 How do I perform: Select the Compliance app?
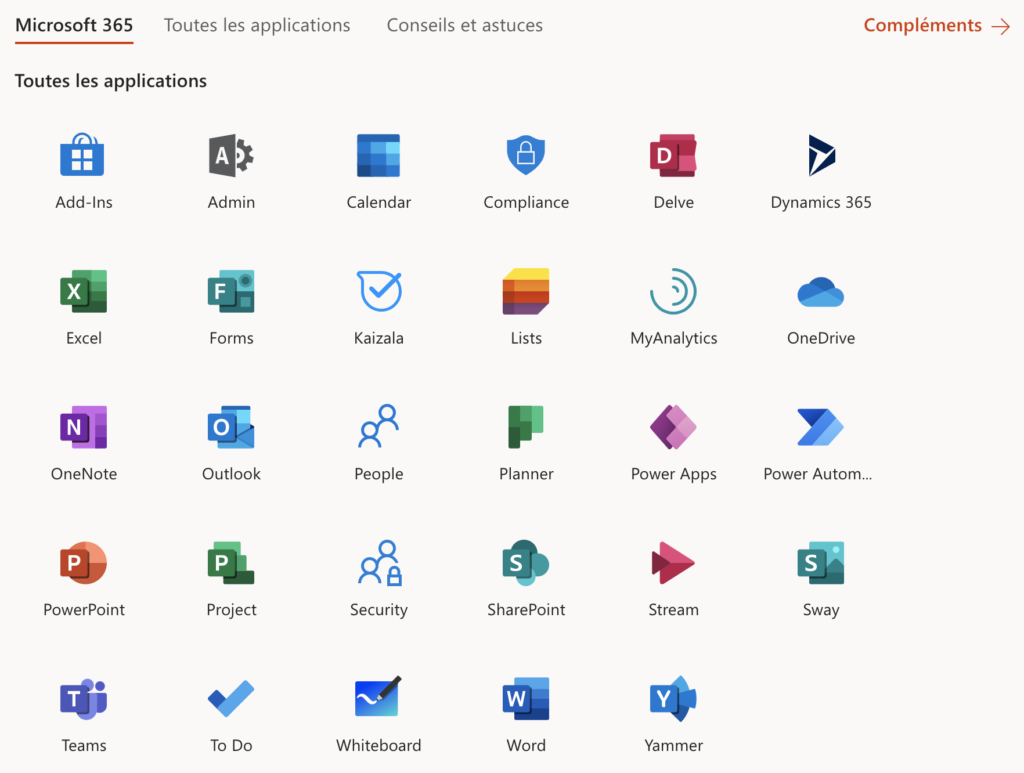click(525, 155)
